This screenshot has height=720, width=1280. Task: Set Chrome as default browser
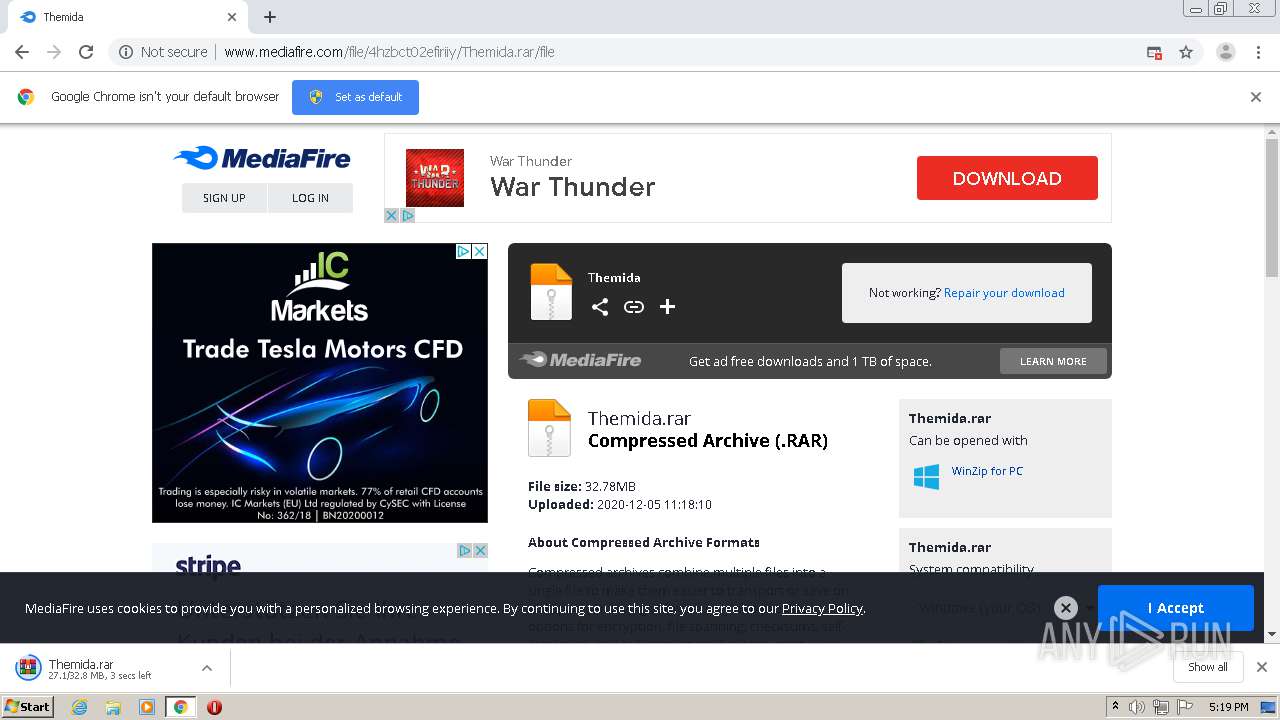click(x=355, y=97)
